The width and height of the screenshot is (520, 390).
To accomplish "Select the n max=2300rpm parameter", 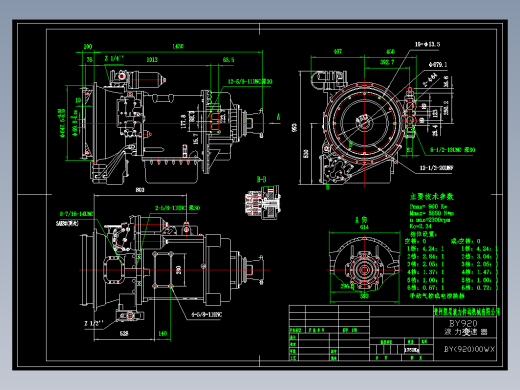I will 430,220.
